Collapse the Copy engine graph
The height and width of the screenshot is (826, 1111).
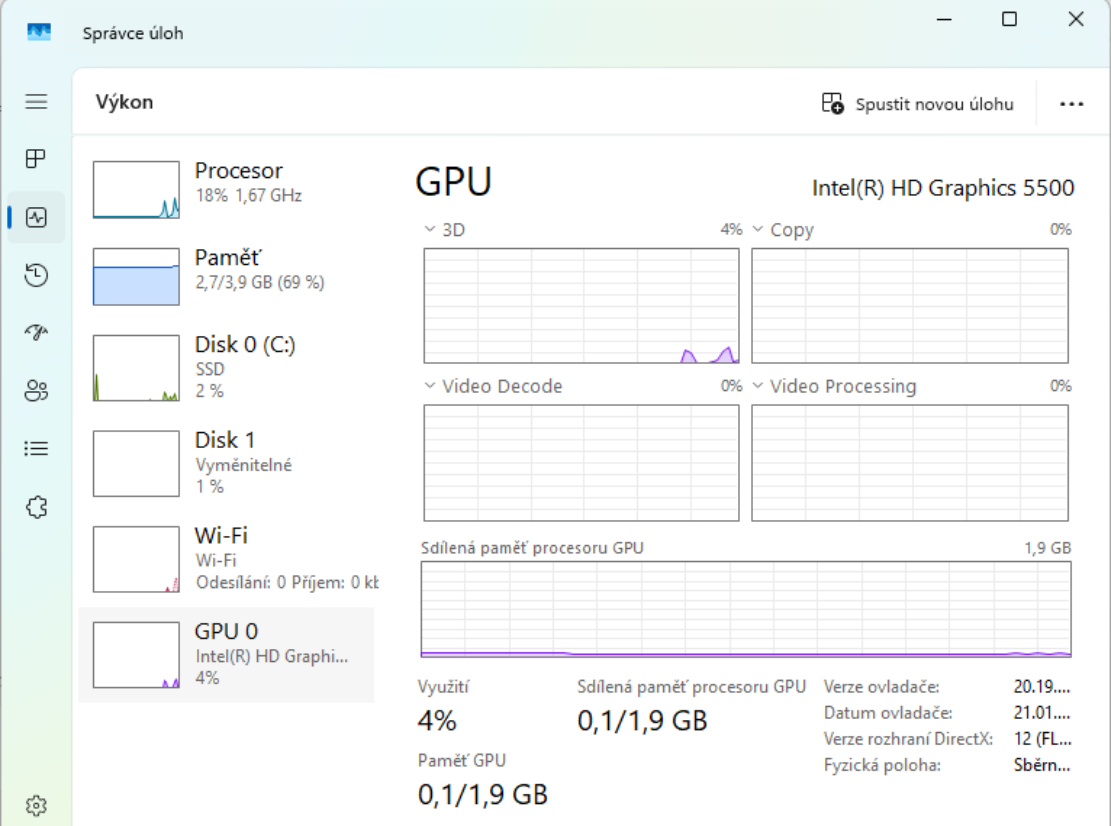tap(757, 229)
